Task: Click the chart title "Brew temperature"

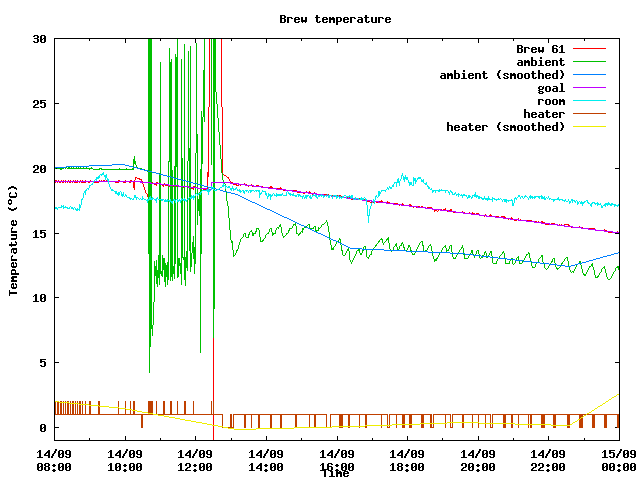Action: click(335, 19)
